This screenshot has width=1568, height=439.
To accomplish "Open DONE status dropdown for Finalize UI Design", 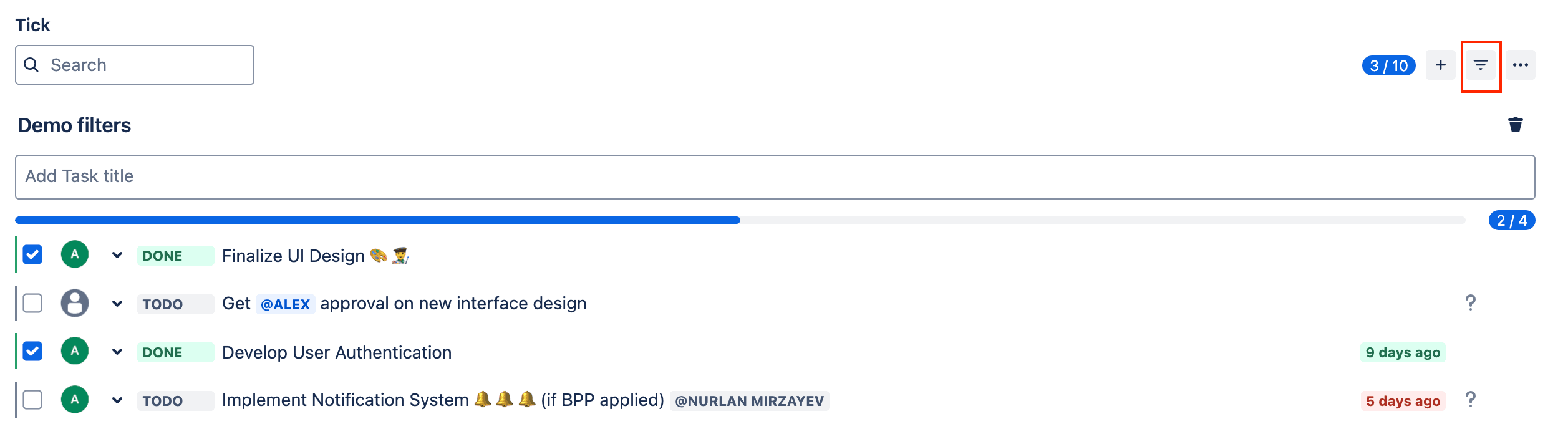I will 175,256.
